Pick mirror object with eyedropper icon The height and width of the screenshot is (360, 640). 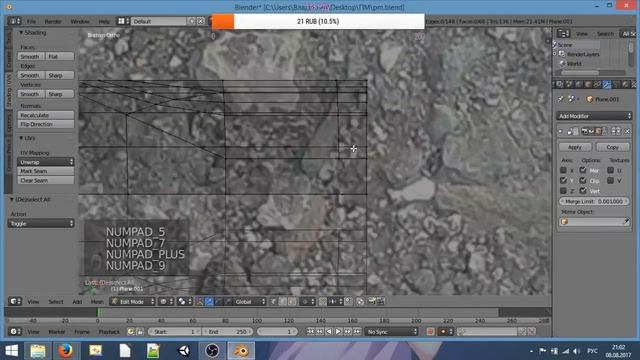coord(626,222)
